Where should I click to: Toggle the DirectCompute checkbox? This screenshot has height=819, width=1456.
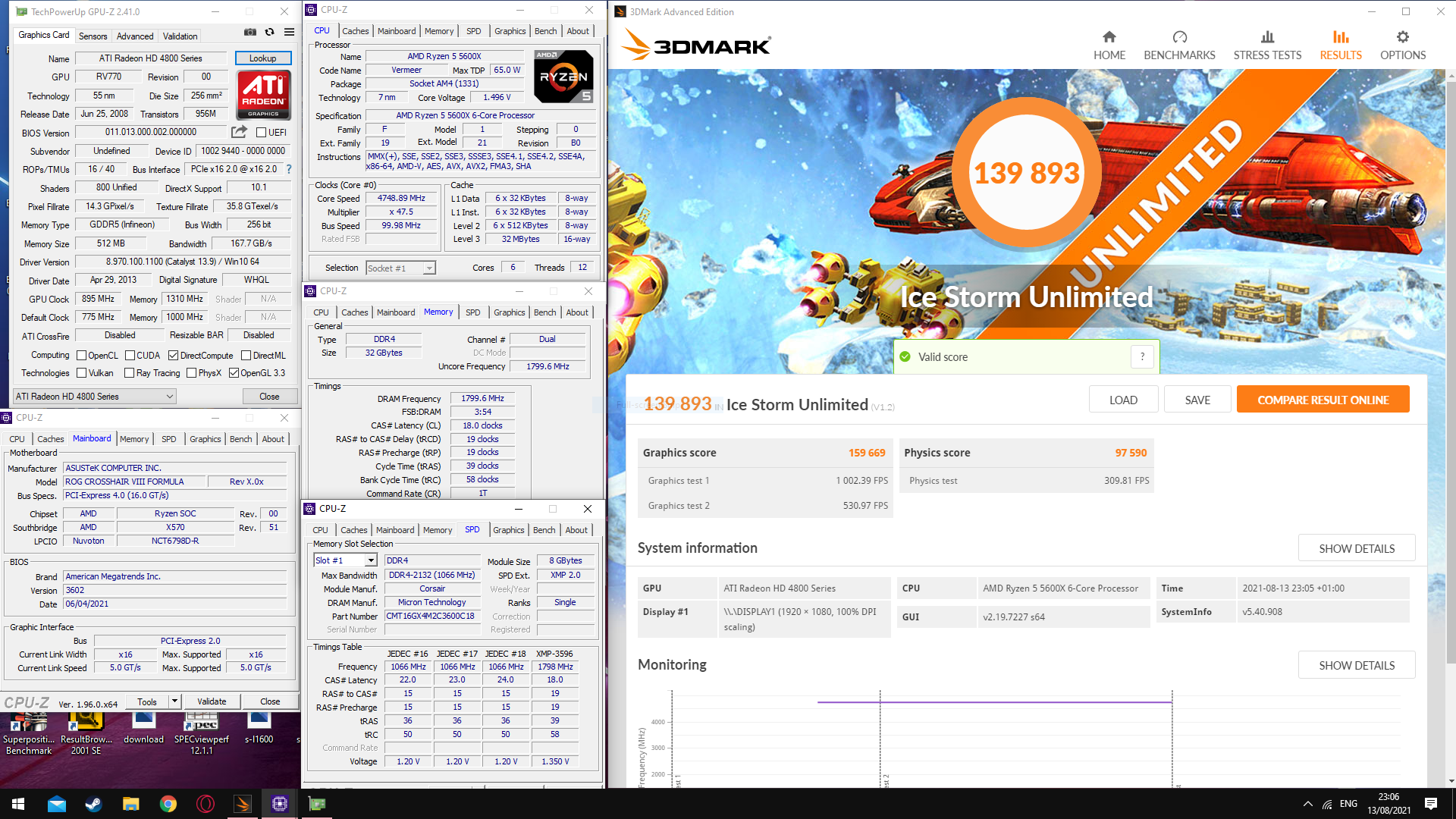tap(173, 355)
